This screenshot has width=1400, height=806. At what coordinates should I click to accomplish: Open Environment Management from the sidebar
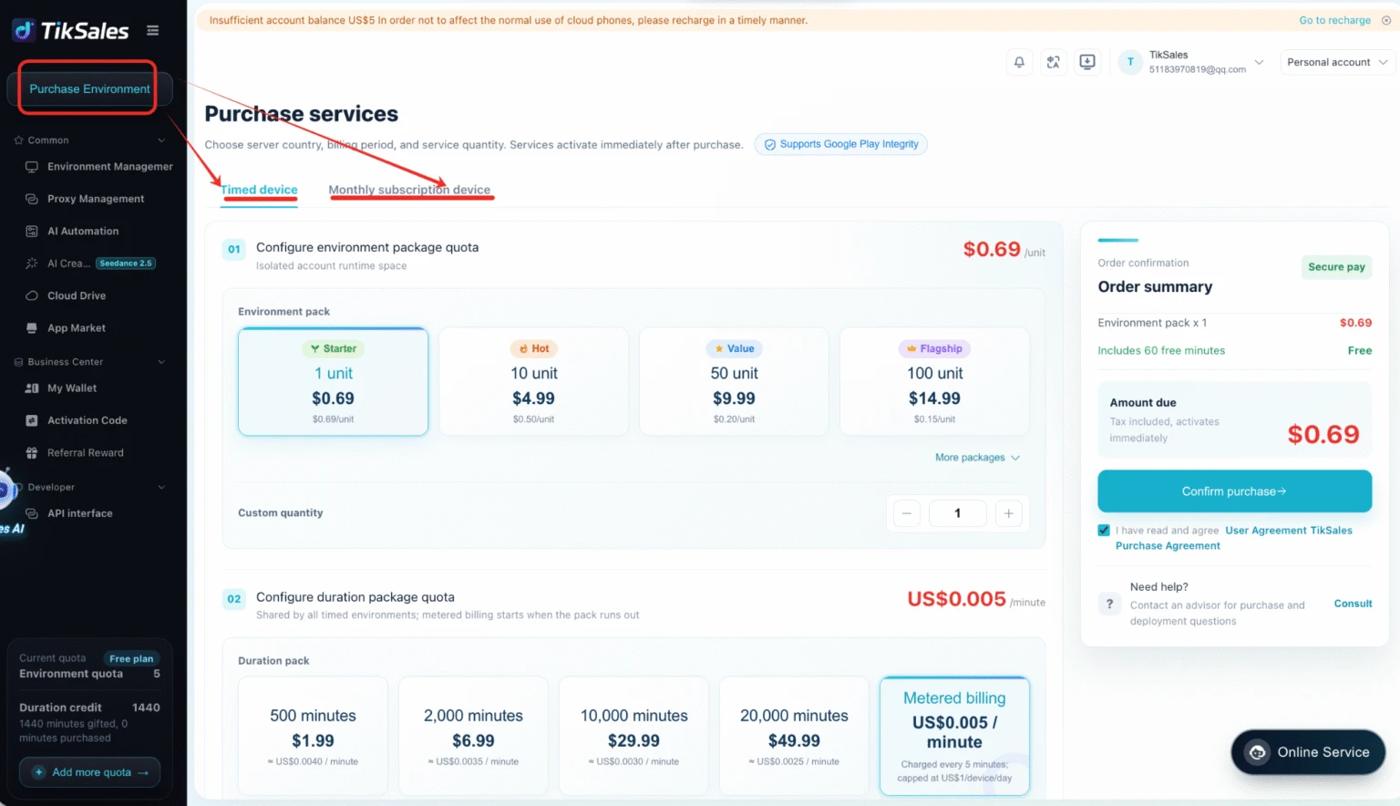pyautogui.click(x=98, y=167)
